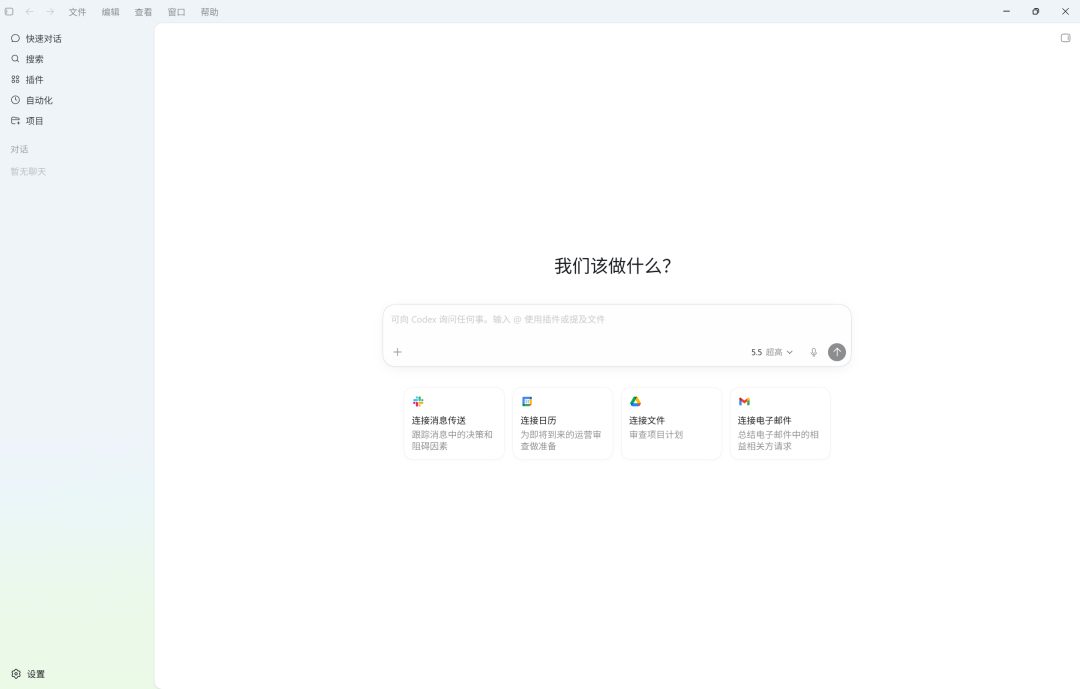Click the 暂无聊天 text

[x=28, y=172]
